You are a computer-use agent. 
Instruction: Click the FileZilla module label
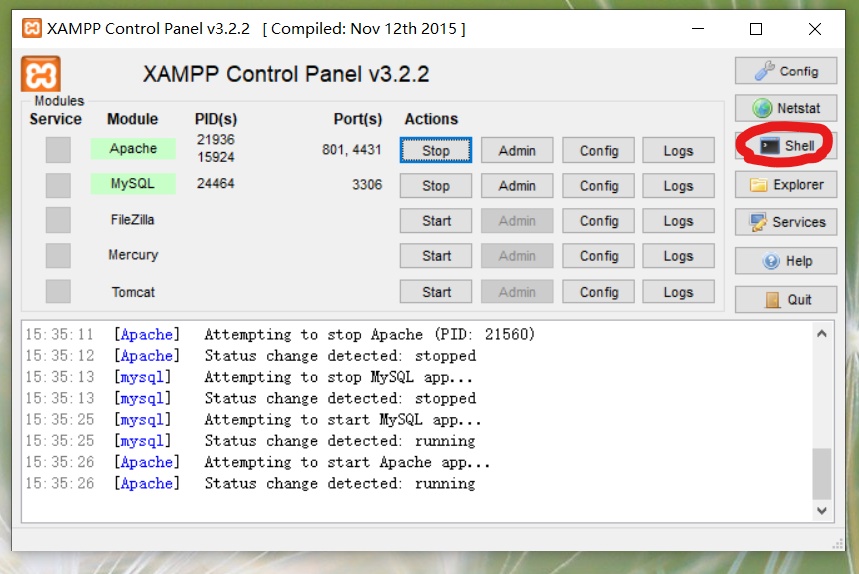tap(133, 220)
